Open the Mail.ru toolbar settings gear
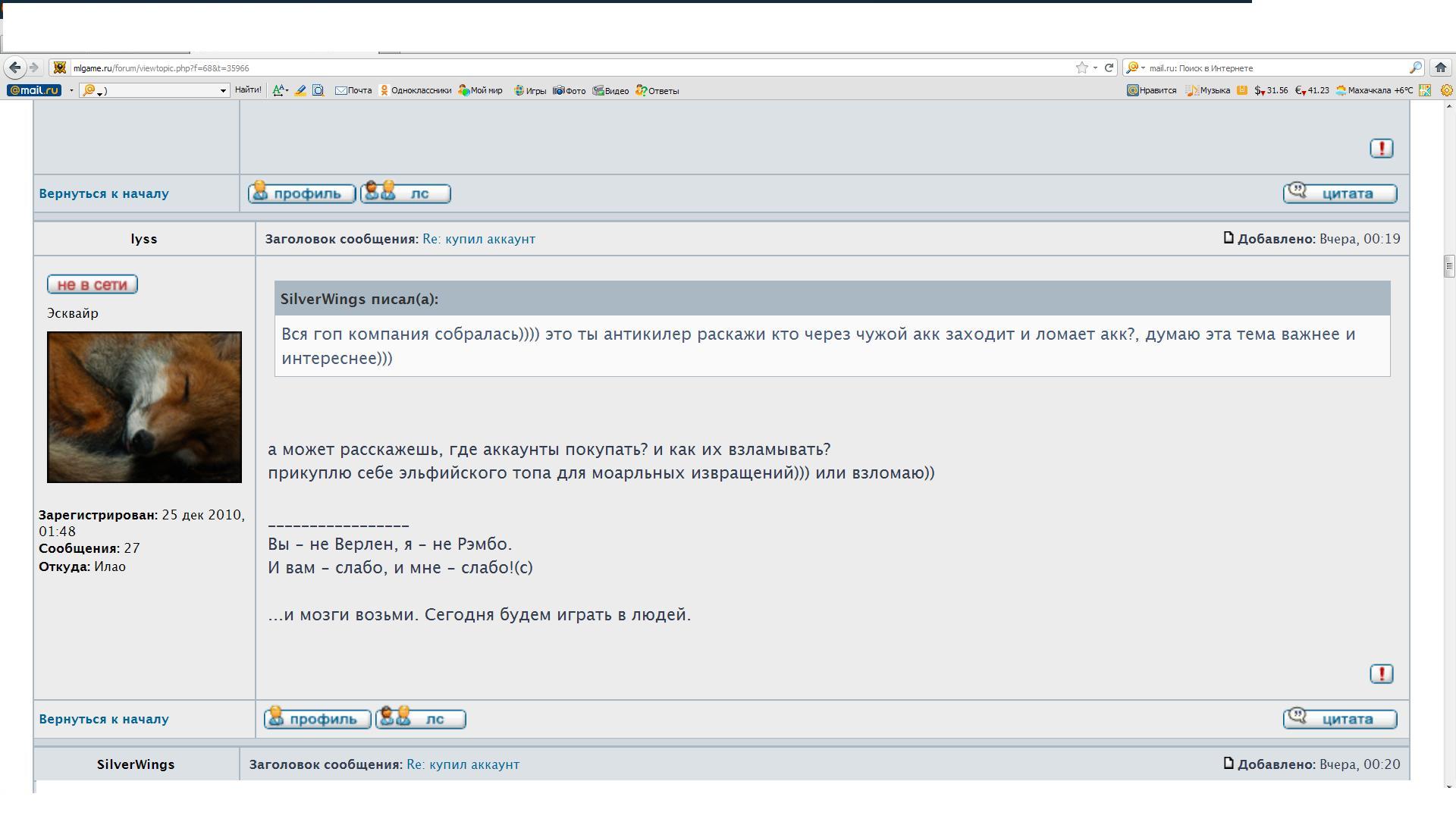1456x819 pixels. 1447,90
